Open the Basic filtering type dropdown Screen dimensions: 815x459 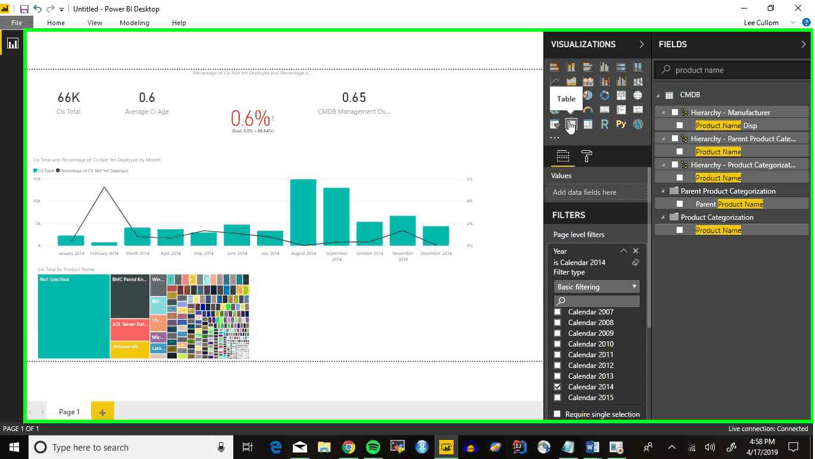(596, 287)
